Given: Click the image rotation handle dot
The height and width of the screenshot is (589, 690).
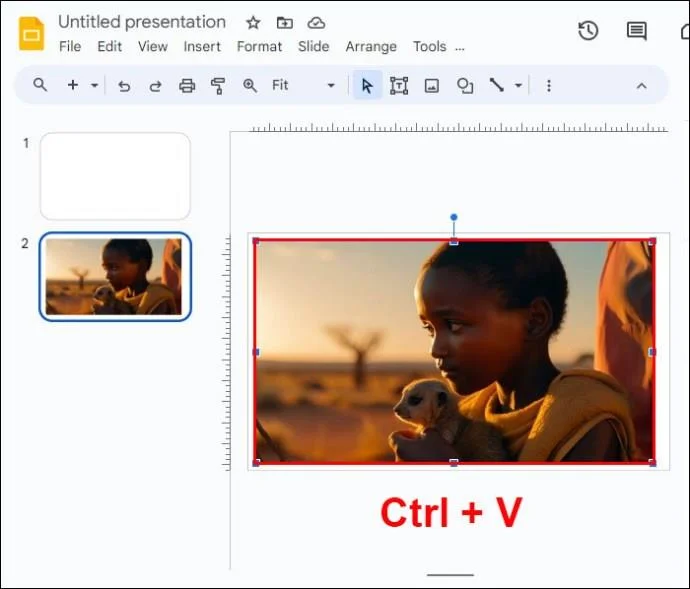Looking at the screenshot, I should pos(454,217).
